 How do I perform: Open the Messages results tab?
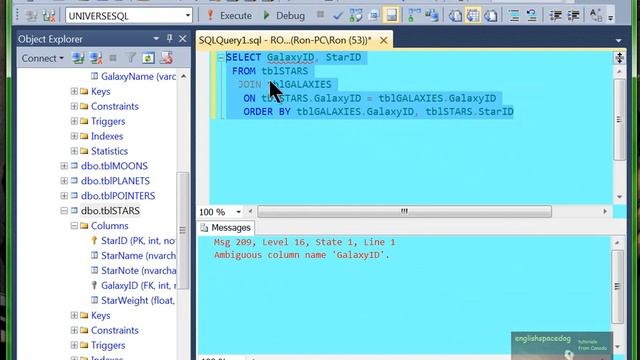click(226, 228)
